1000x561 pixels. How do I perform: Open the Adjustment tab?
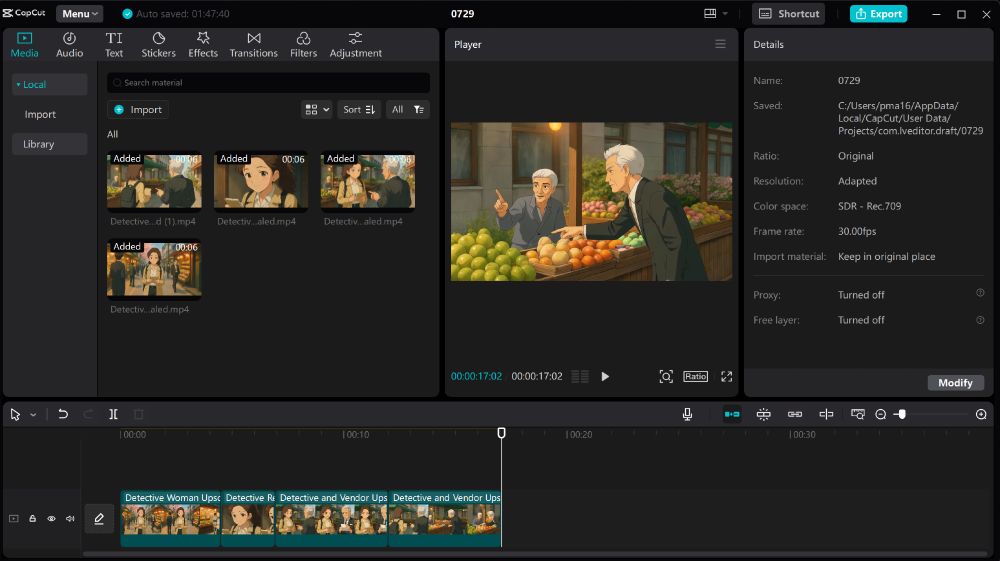pos(355,45)
